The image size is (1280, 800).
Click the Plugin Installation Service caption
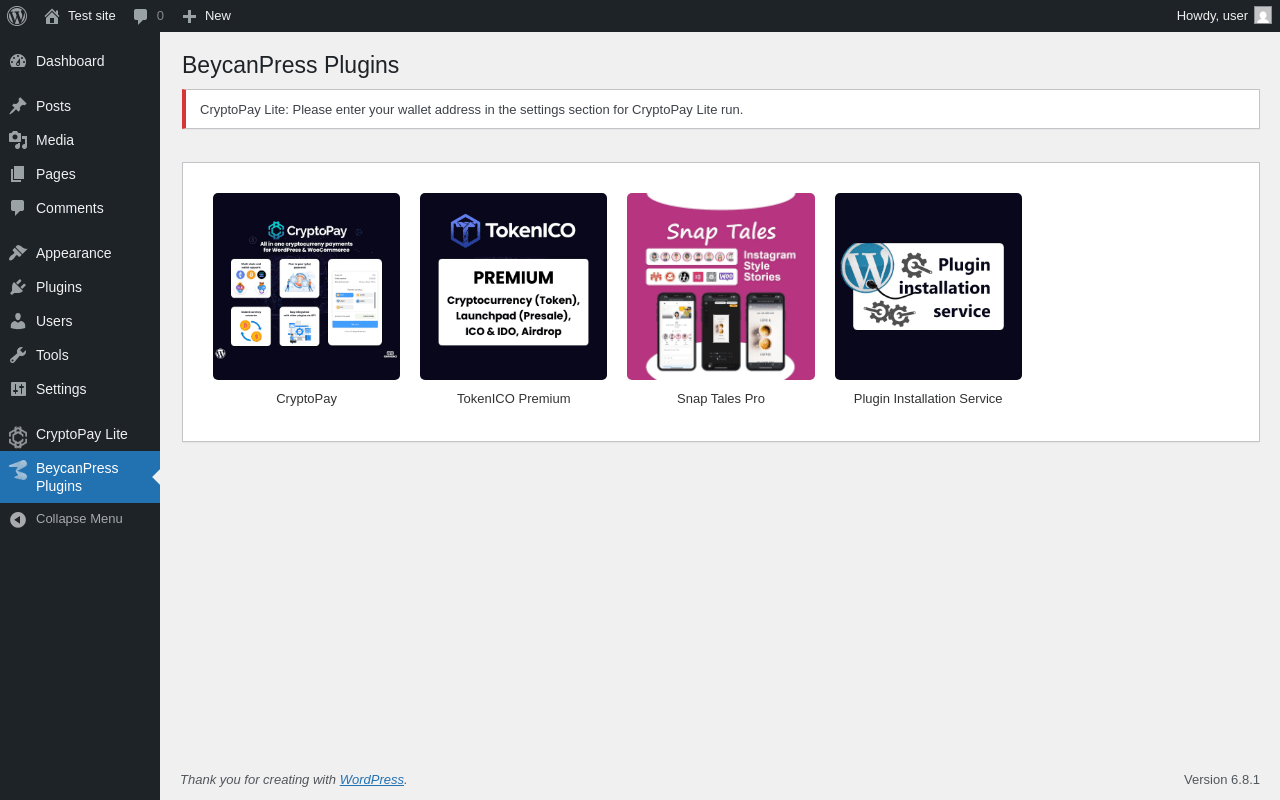[x=928, y=399]
